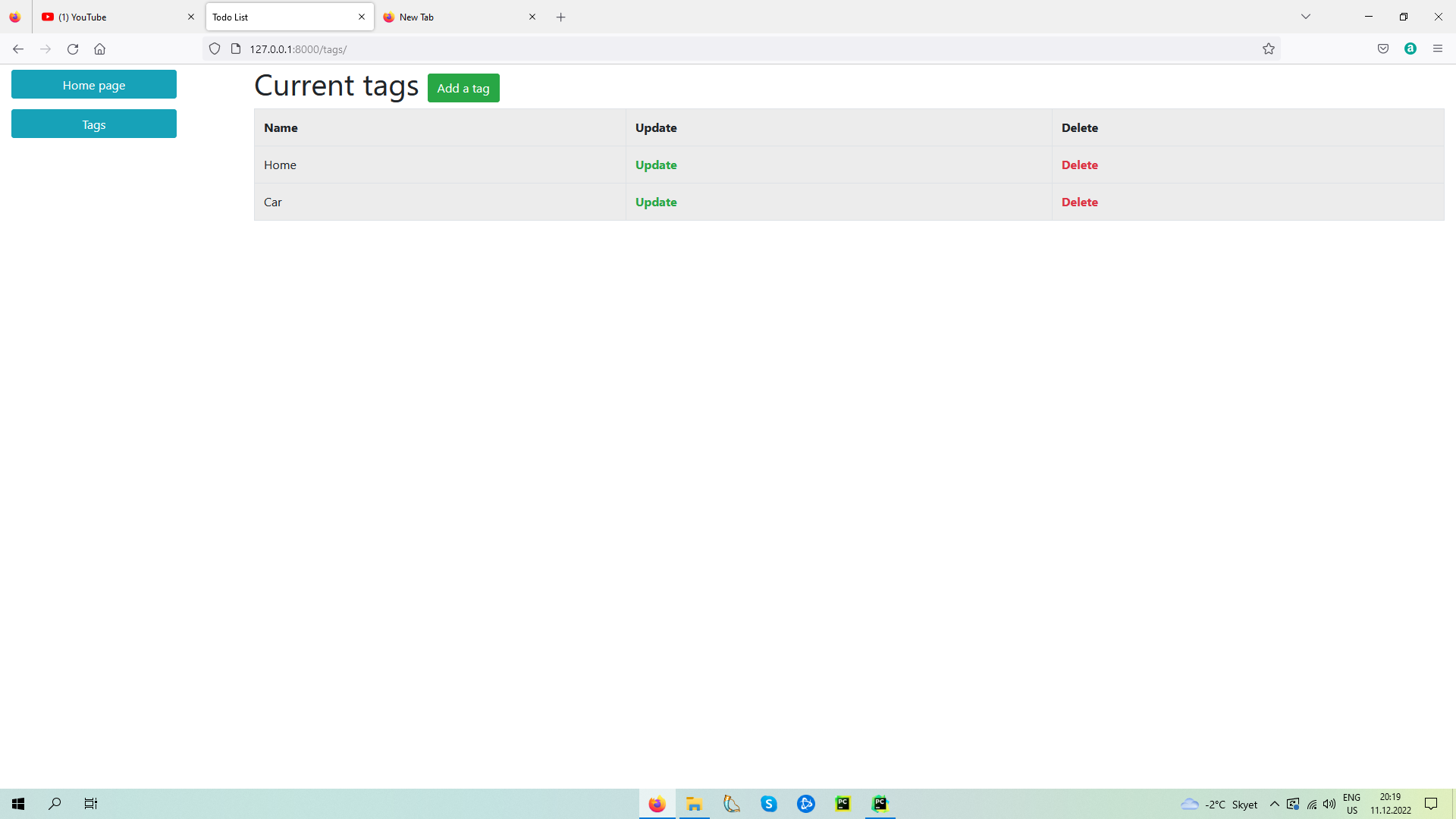Open new tab with plus icon
This screenshot has width=1456, height=819.
pyautogui.click(x=561, y=17)
